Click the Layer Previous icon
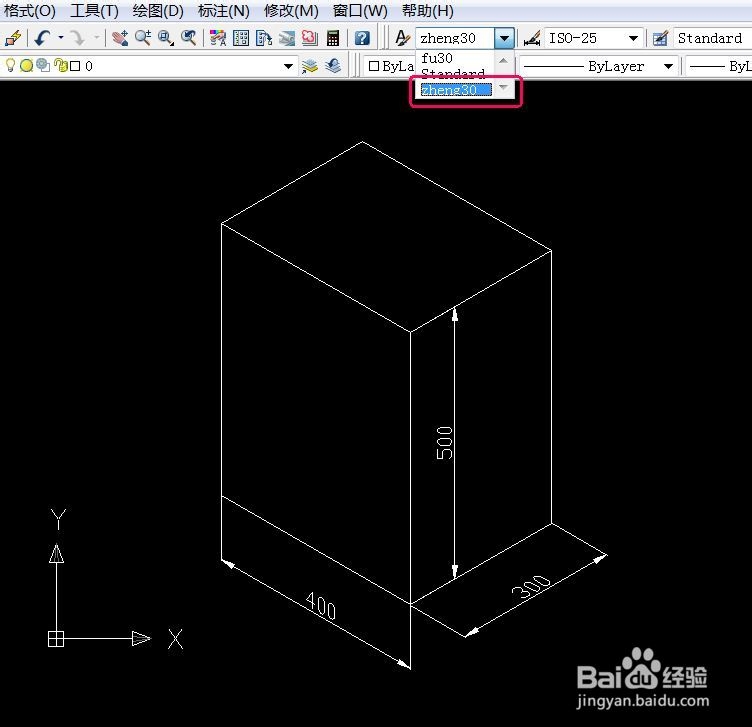This screenshot has width=752, height=727. click(333, 66)
